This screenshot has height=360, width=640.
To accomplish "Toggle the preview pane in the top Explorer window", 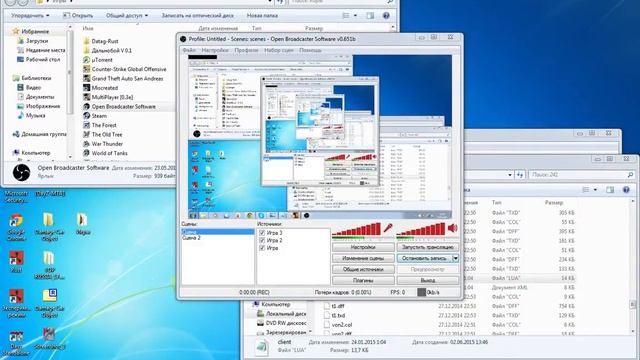I will pos(370,16).
